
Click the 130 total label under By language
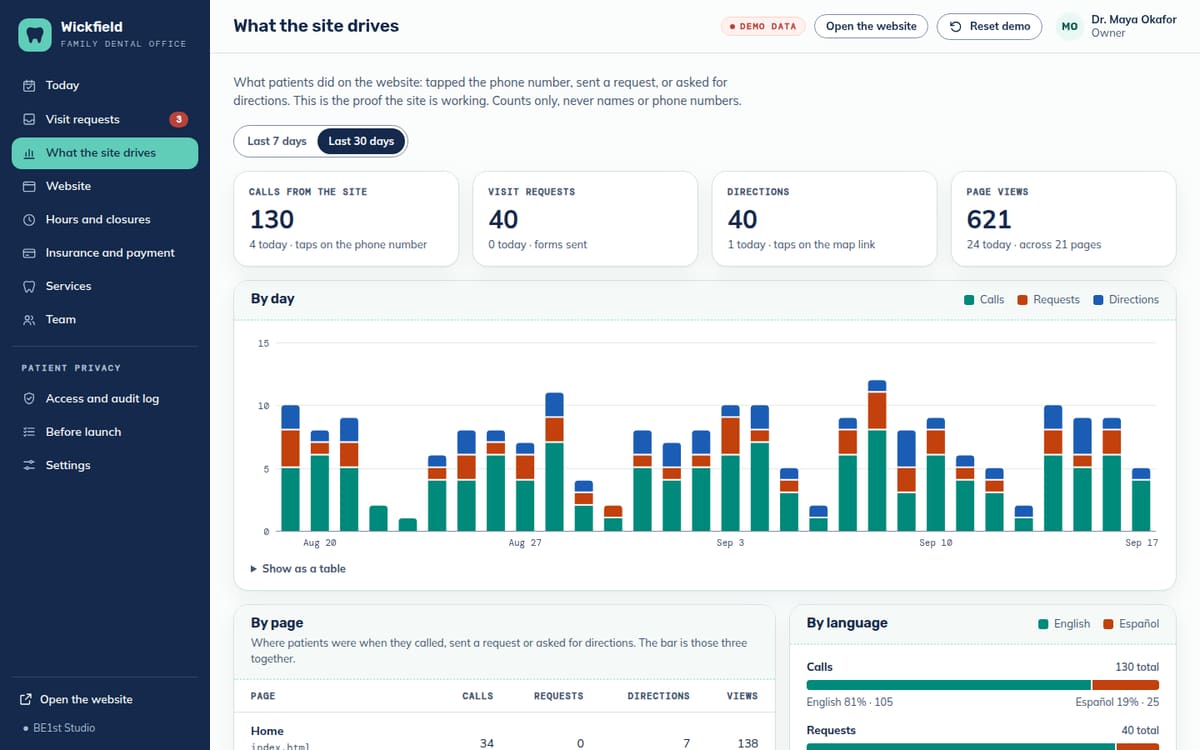[1137, 667]
